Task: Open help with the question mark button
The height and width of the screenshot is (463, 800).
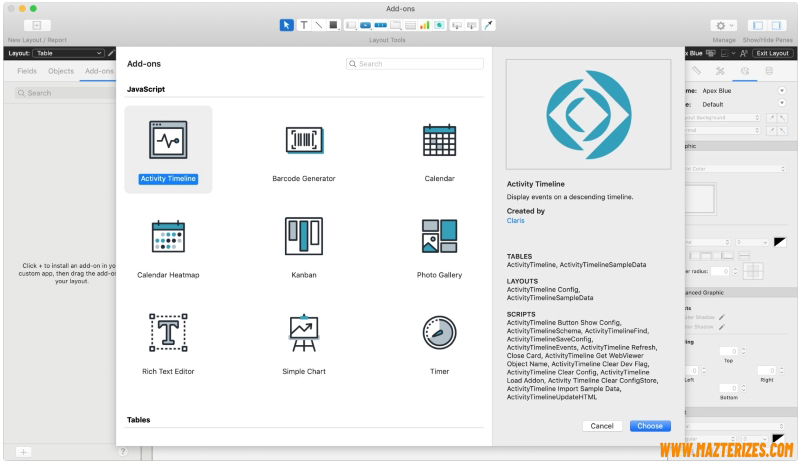Action: [x=122, y=451]
